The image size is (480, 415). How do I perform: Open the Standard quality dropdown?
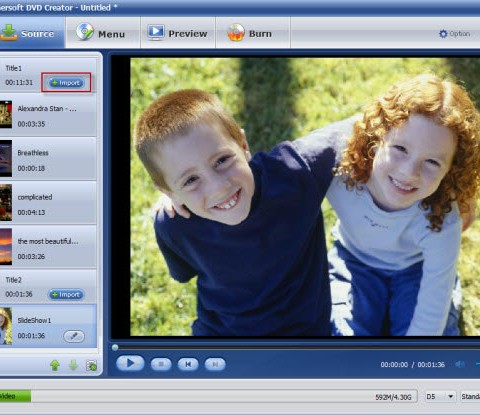[470, 396]
